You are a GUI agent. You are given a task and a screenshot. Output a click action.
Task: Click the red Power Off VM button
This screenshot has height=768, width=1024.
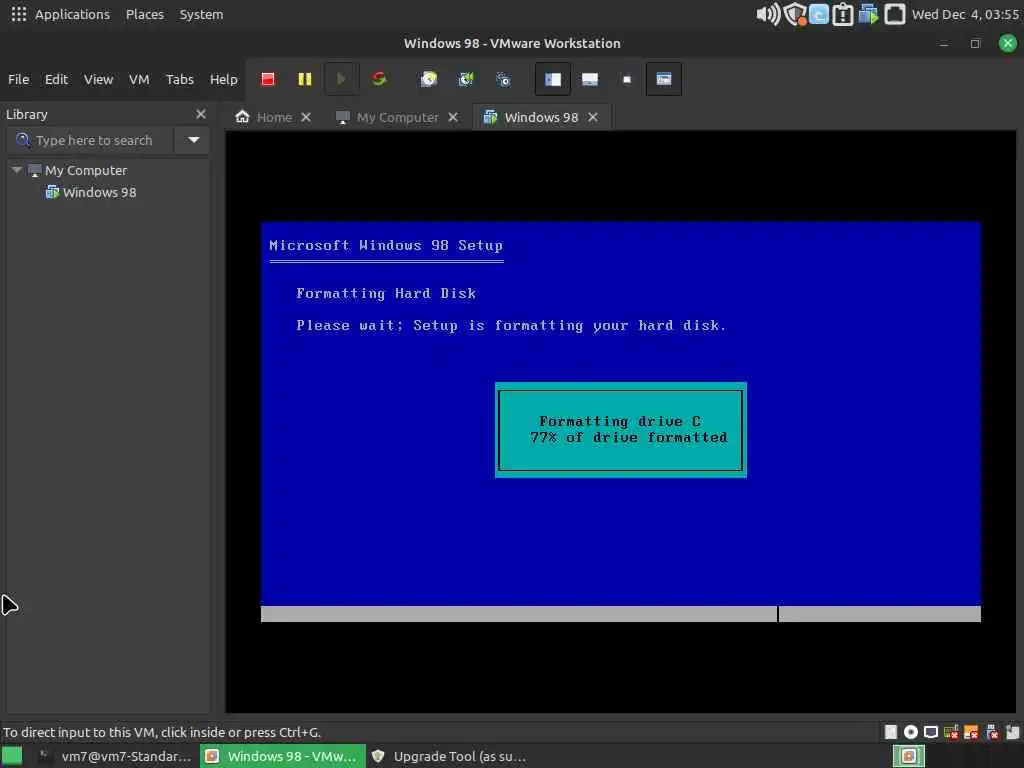(268, 79)
